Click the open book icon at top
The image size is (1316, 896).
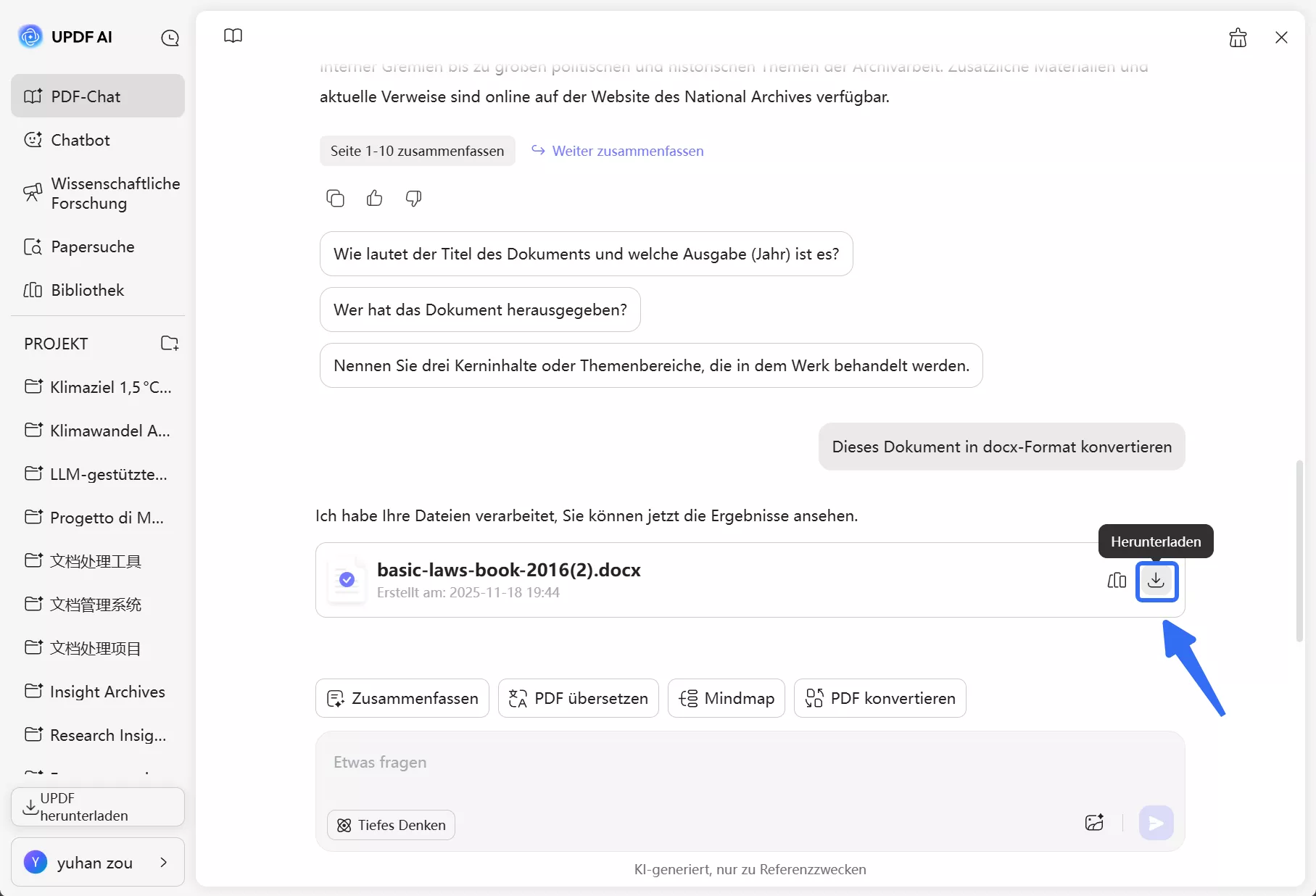click(233, 36)
